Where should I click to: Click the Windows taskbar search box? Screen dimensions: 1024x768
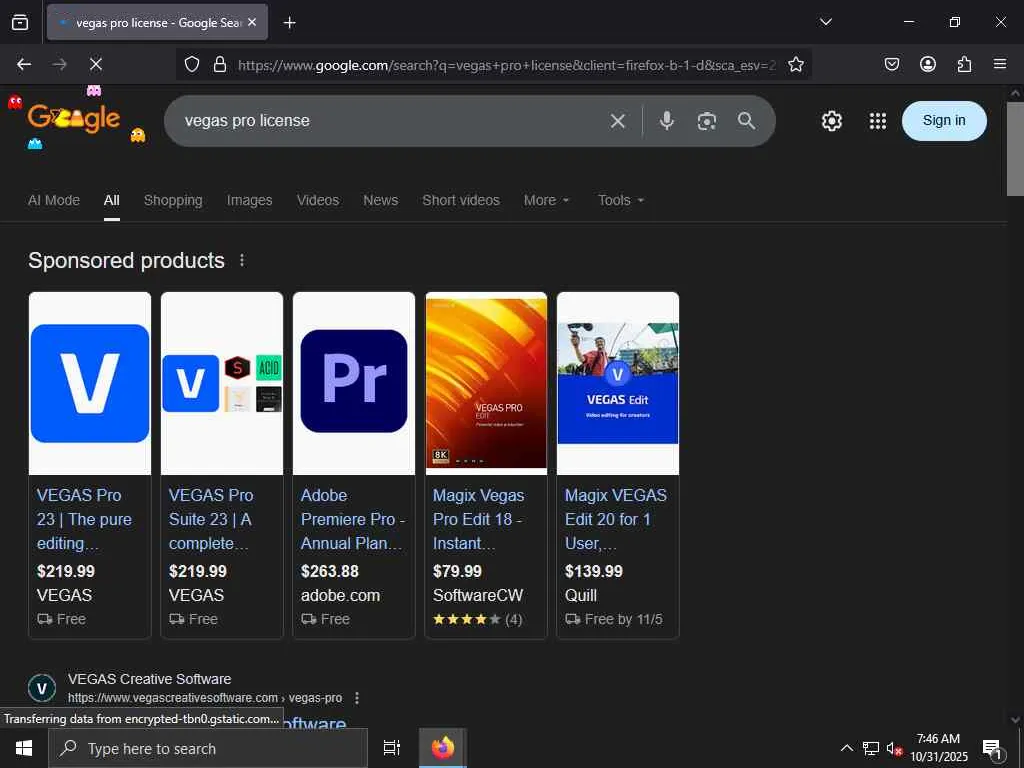(x=208, y=748)
